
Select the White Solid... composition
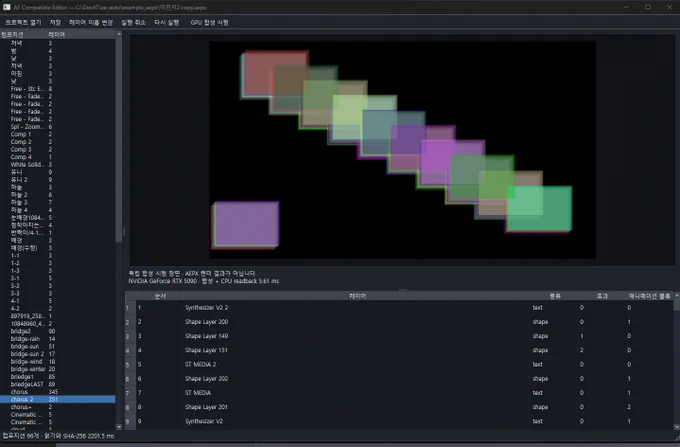[58, 165]
